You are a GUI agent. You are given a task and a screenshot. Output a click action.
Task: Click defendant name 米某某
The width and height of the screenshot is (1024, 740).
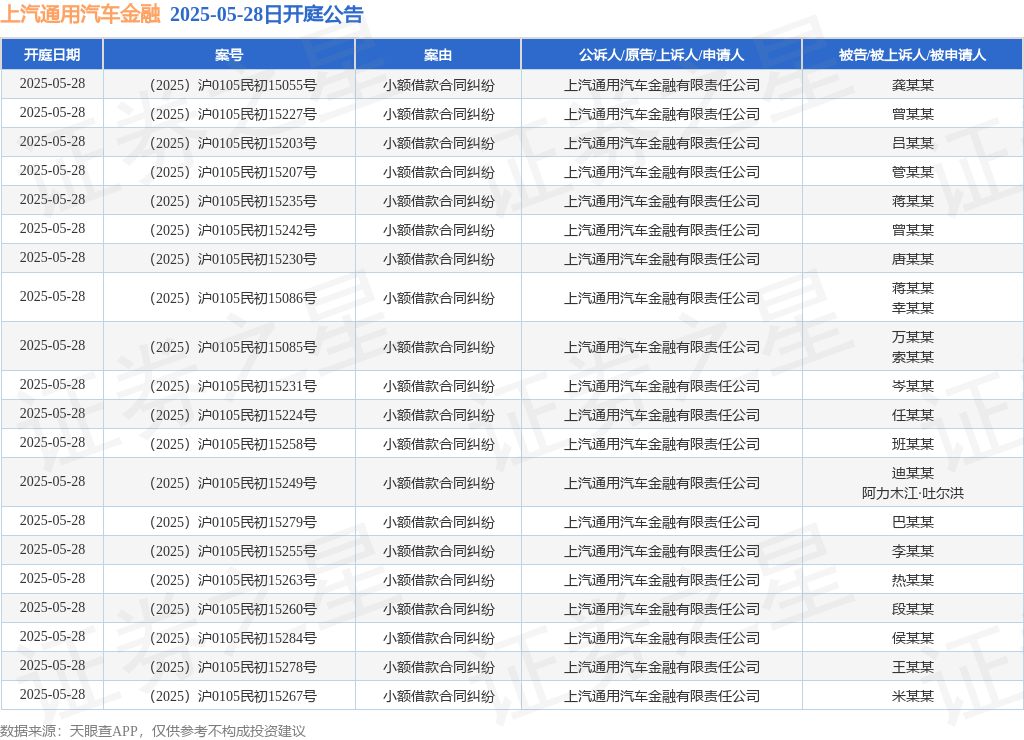[912, 696]
